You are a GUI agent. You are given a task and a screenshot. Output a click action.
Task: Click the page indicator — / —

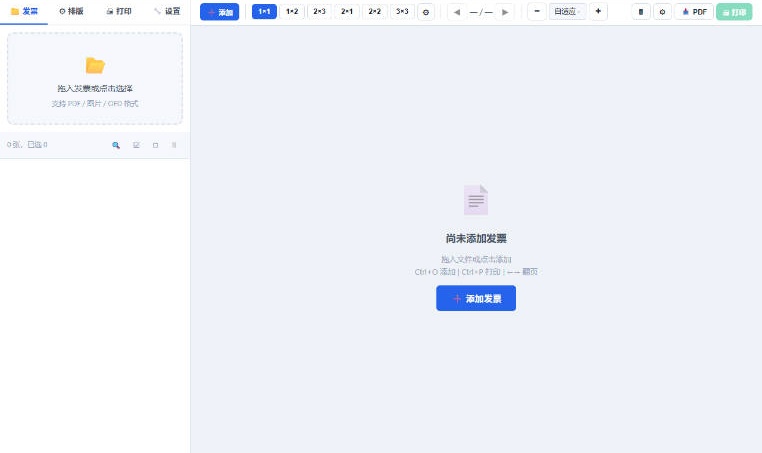pos(481,12)
